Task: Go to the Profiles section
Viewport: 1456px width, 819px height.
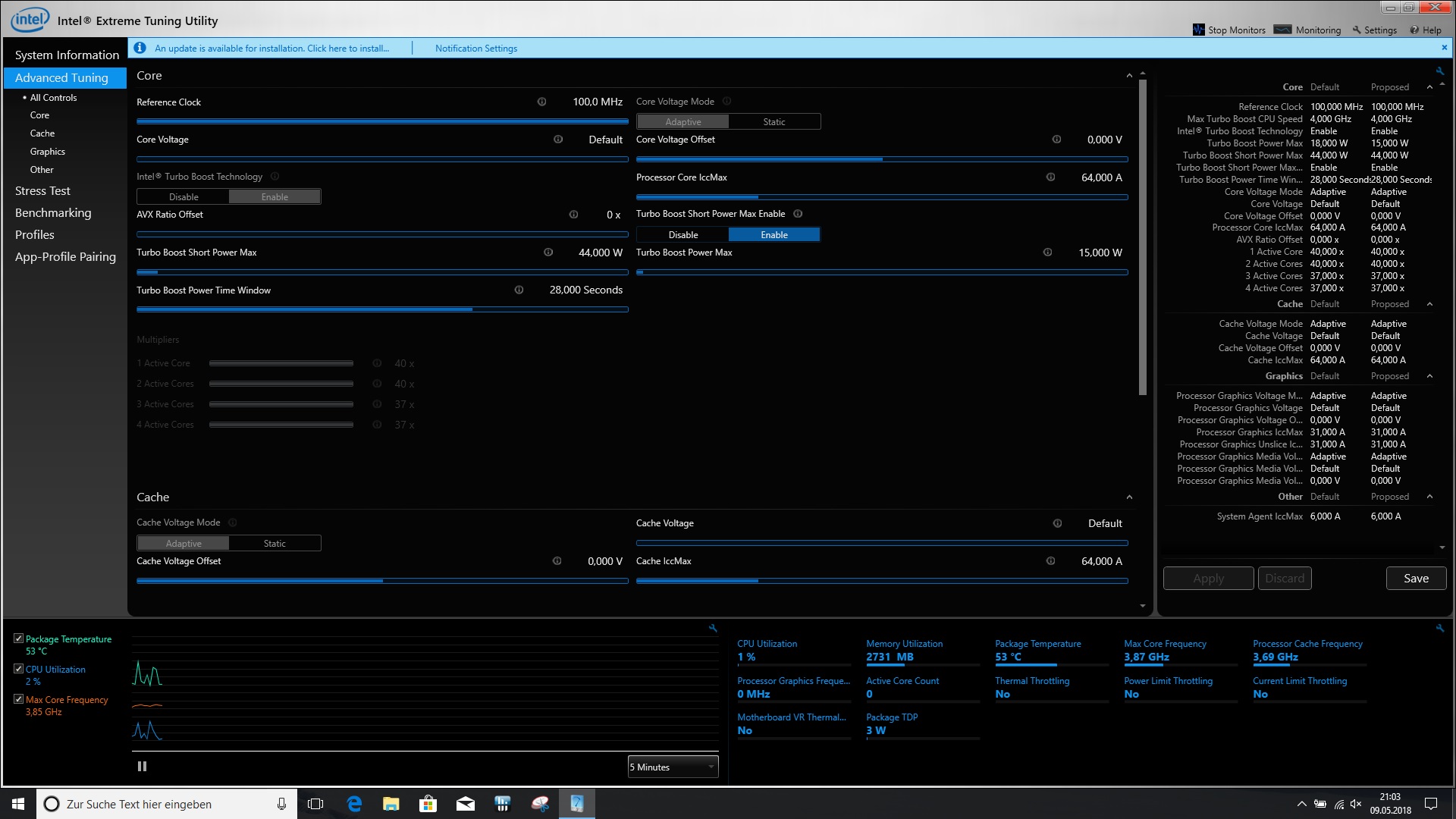Action: pos(35,235)
